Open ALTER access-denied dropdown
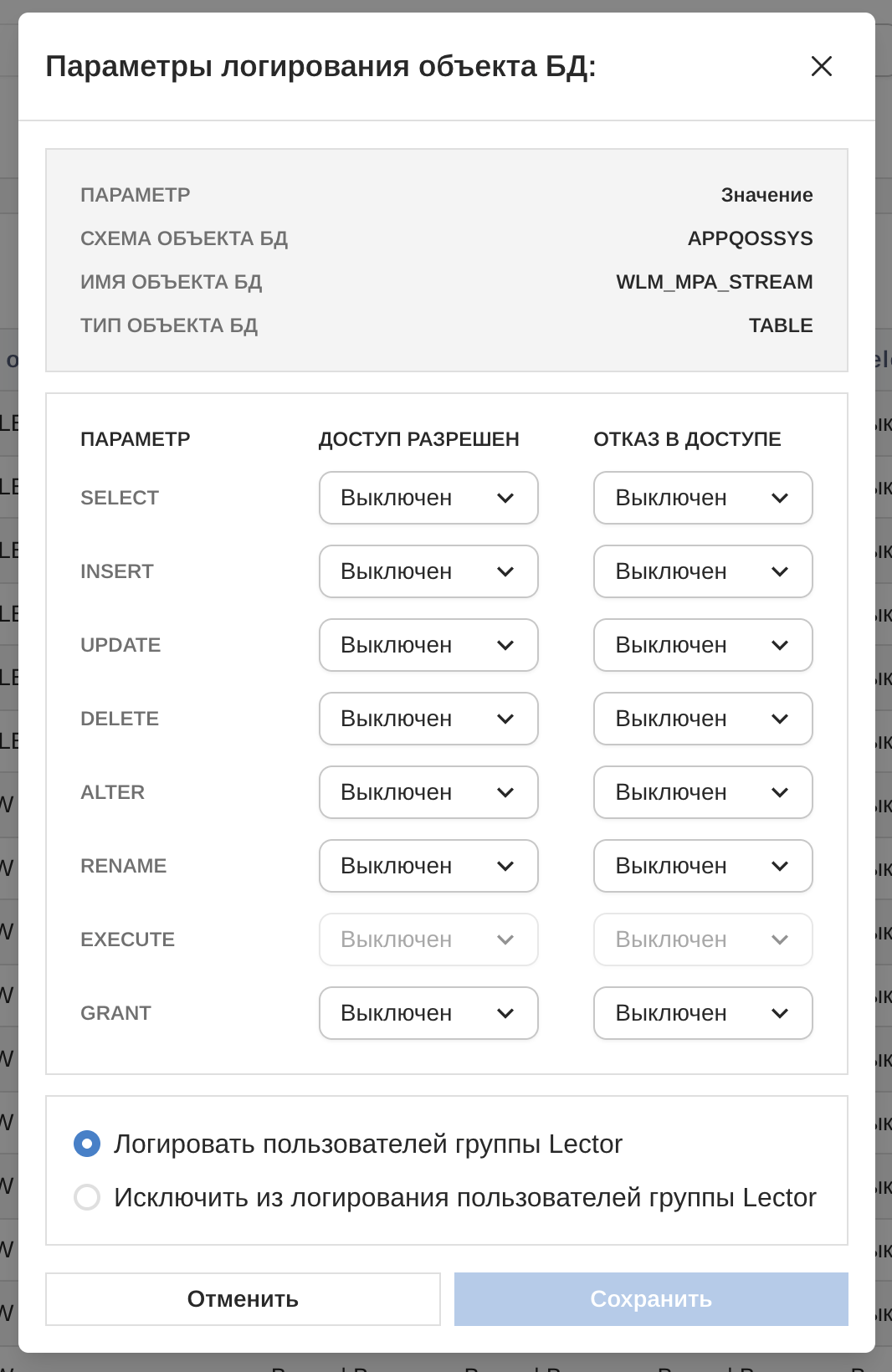The height and width of the screenshot is (1372, 892). point(702,792)
